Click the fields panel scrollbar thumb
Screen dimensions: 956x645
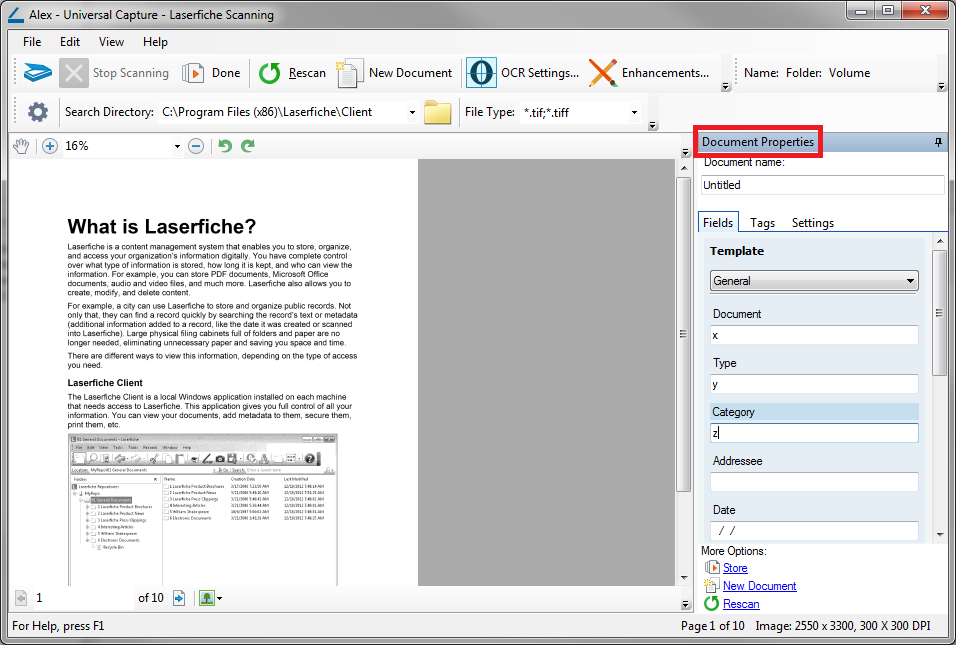(940, 313)
